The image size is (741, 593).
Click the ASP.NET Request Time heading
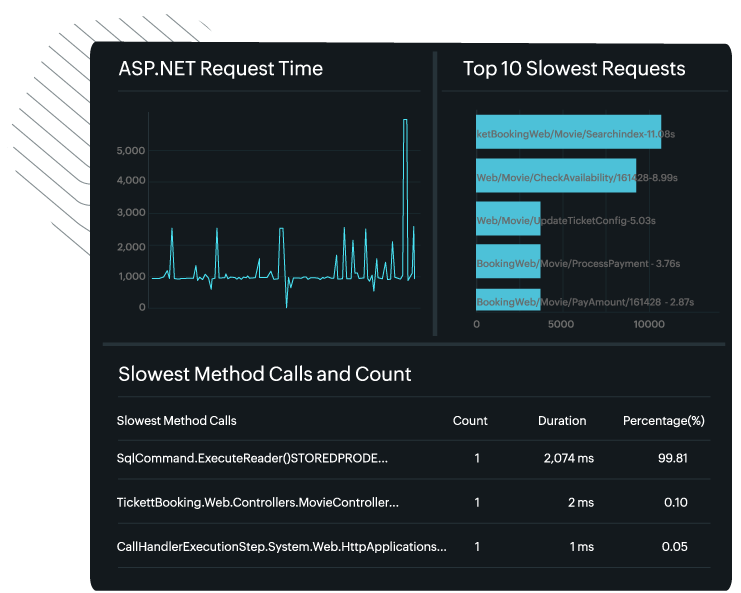click(221, 69)
